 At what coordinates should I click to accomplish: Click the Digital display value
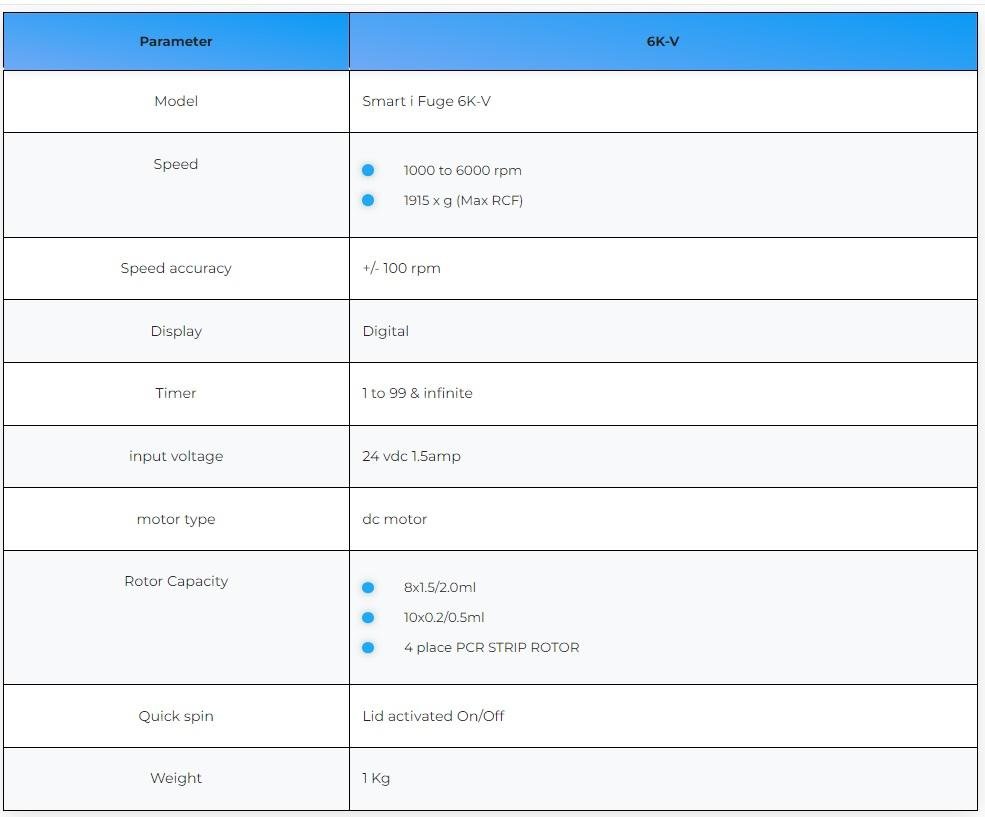click(x=385, y=331)
